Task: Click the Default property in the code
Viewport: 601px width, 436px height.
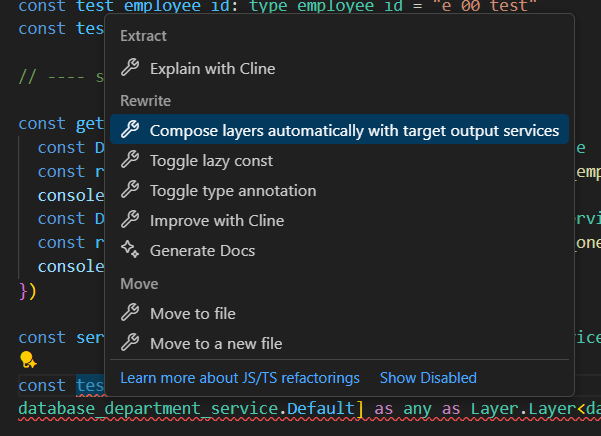Action: coord(320,408)
